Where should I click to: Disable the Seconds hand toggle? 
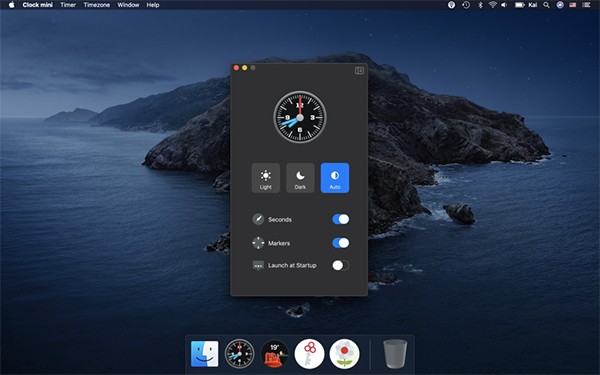[341, 219]
